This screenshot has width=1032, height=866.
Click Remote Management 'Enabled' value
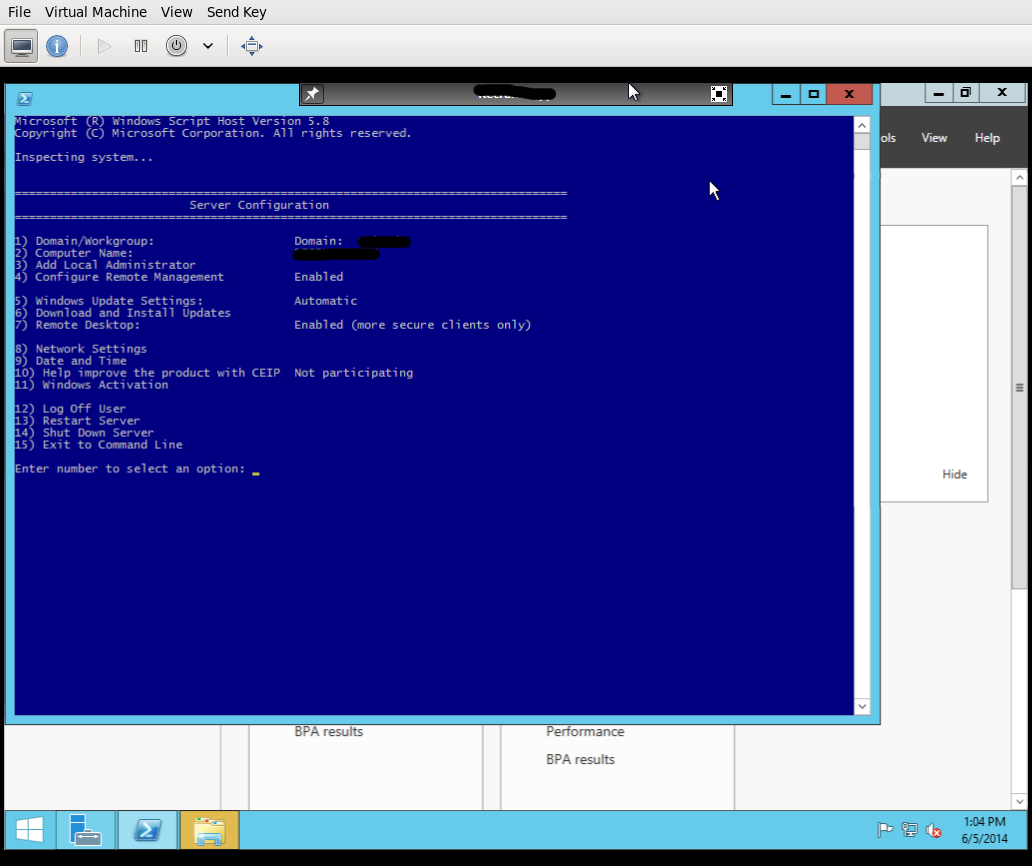point(319,277)
